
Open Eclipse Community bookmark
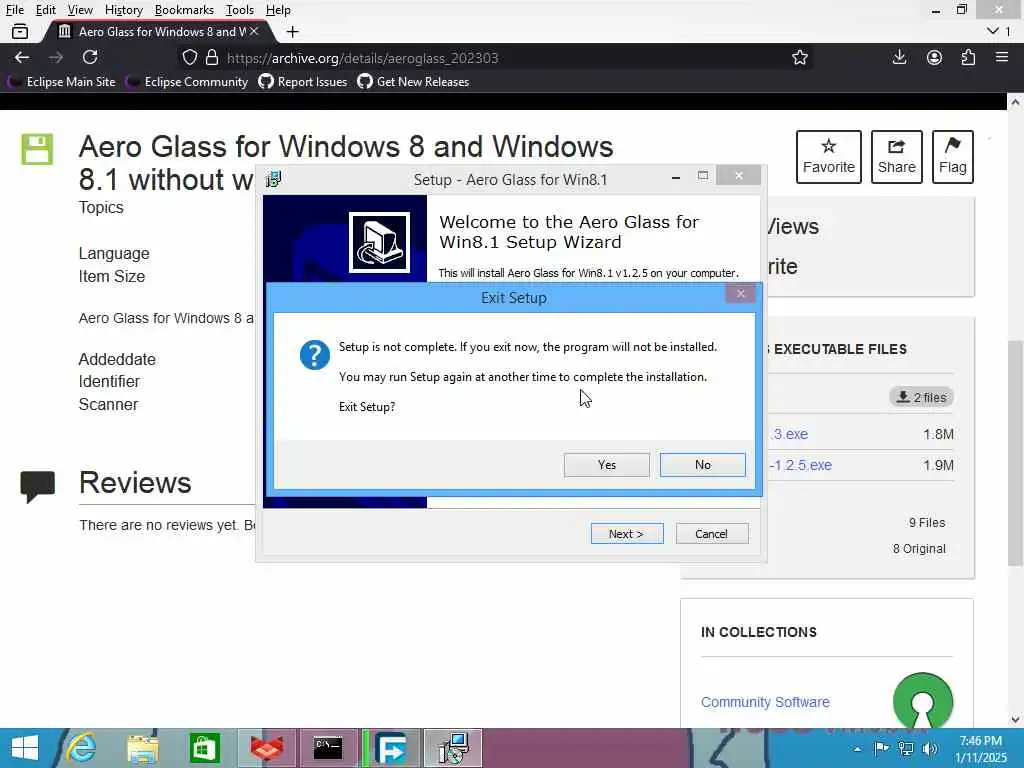point(187,82)
